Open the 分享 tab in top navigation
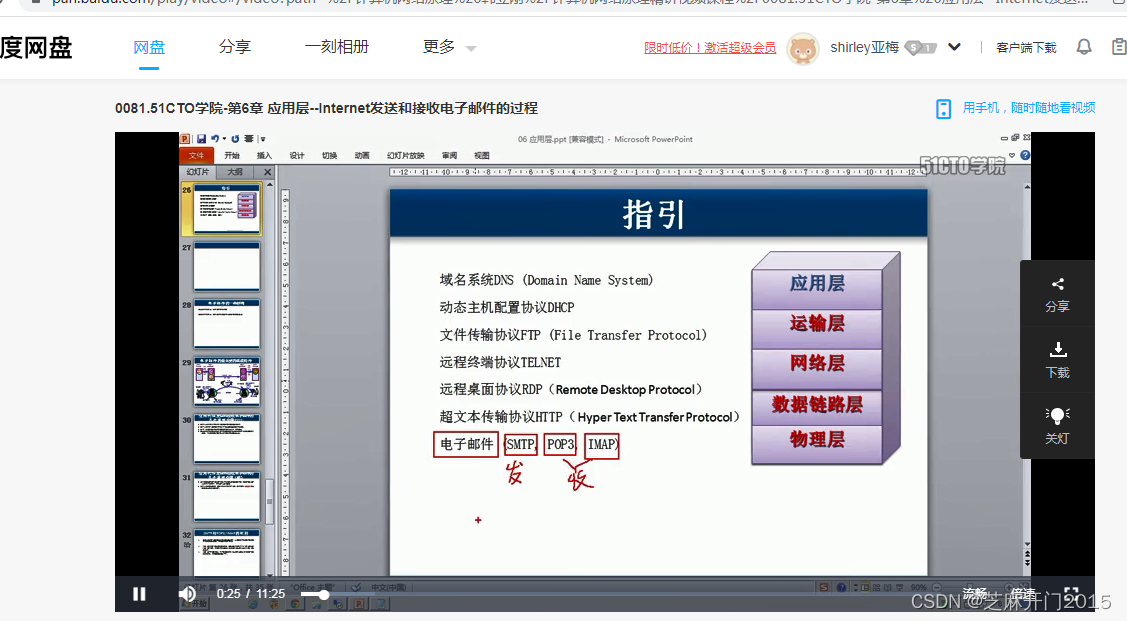Image resolution: width=1127 pixels, height=621 pixels. click(x=235, y=47)
